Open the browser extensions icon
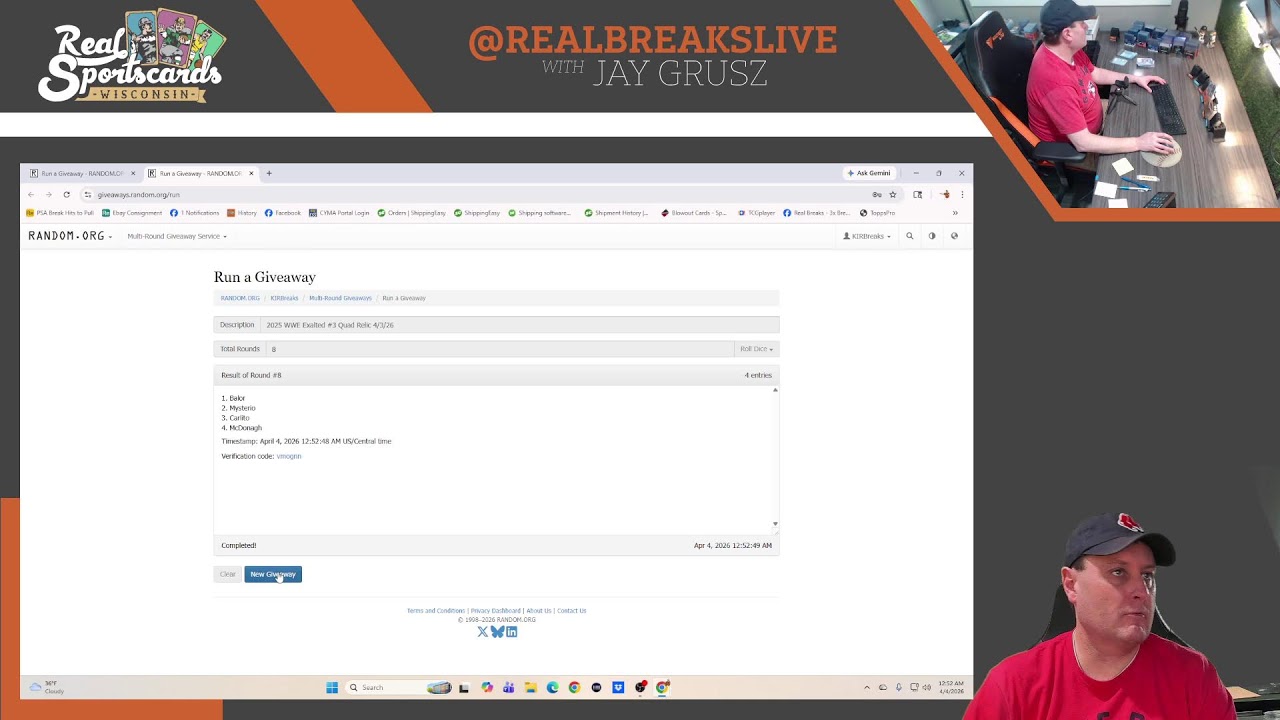Screen dimensions: 1280x720 (918, 195)
